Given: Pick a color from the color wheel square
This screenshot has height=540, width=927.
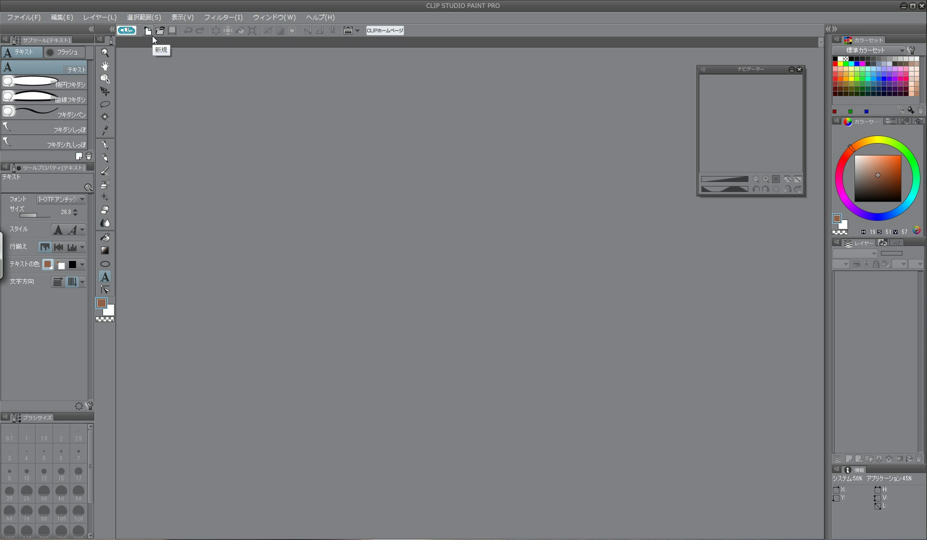Looking at the screenshot, I should (878, 176).
